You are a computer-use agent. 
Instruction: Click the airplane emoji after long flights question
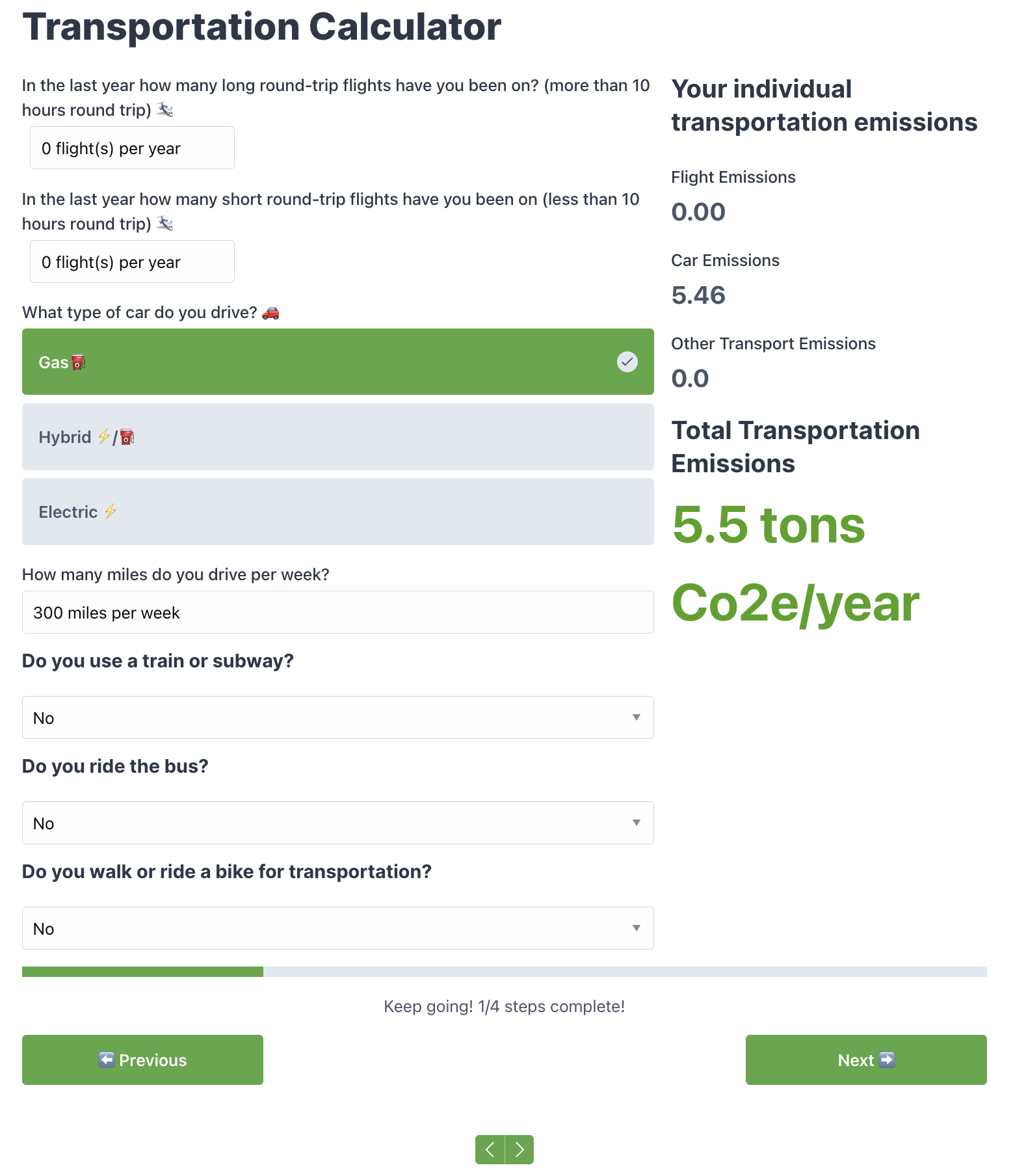click(x=165, y=110)
